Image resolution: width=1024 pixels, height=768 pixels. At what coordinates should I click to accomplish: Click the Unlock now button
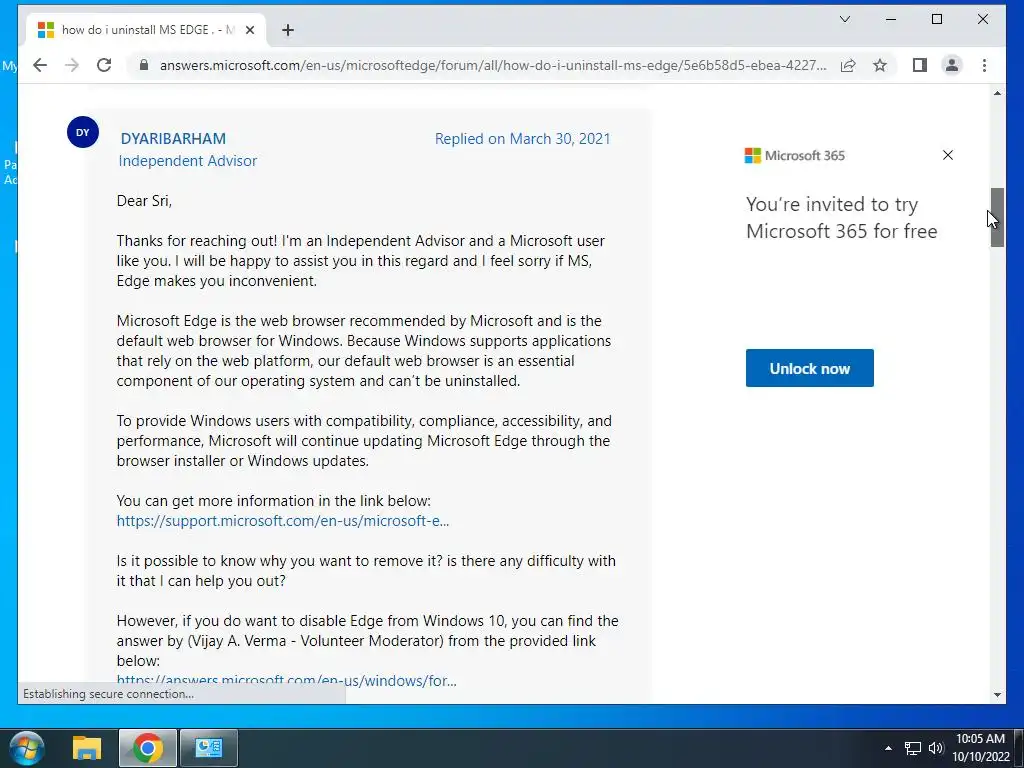click(809, 368)
